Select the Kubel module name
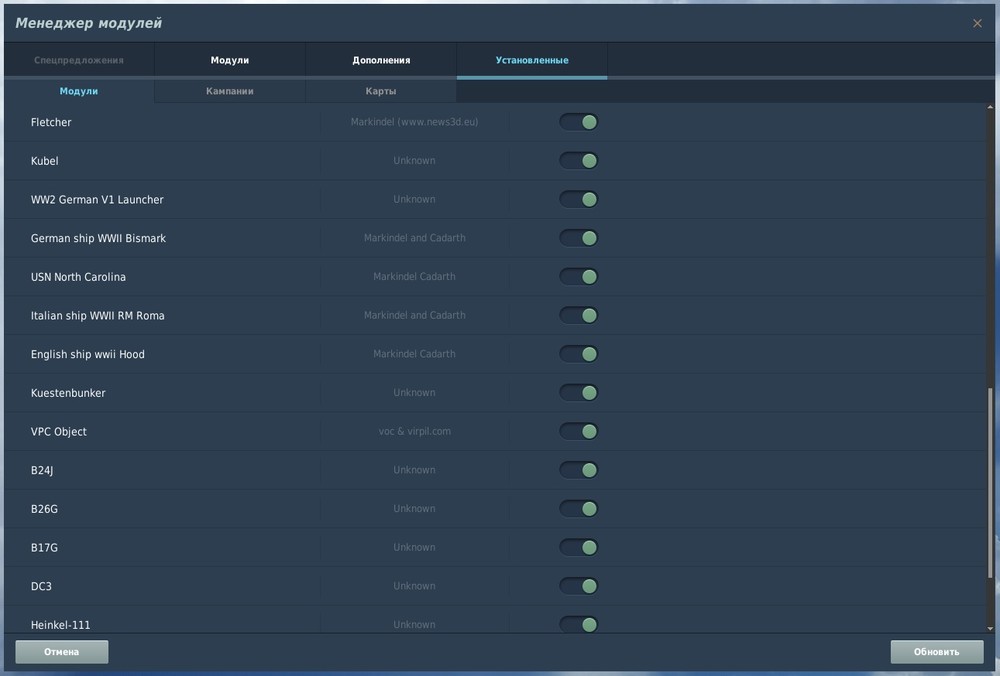 coord(45,161)
